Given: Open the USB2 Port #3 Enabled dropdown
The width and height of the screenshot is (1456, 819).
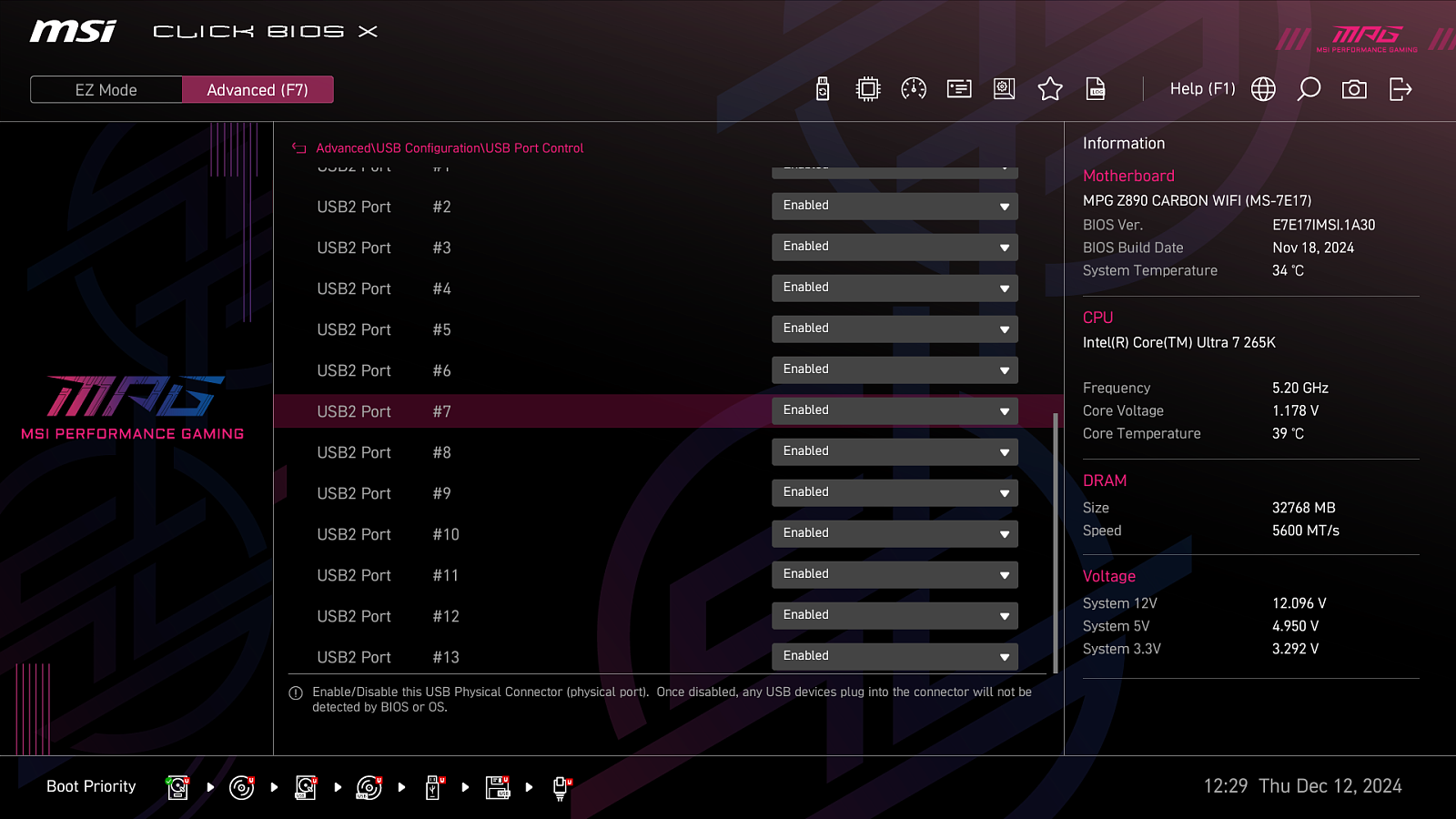Looking at the screenshot, I should 895,248.
